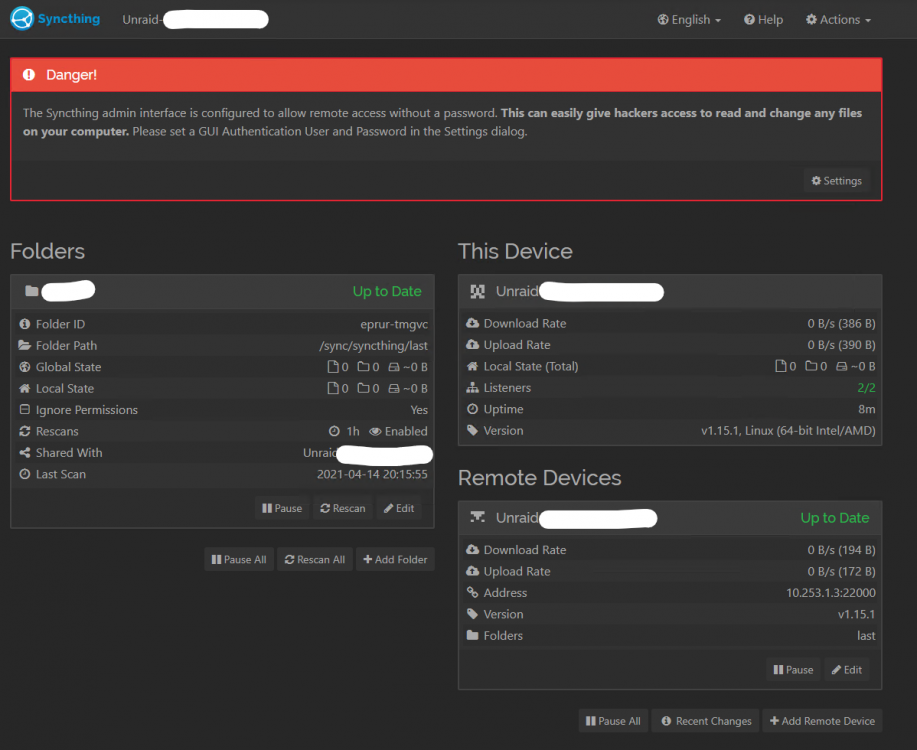The image size is (917, 750).
Task: Open Settings from the Danger warning
Action: 836,181
